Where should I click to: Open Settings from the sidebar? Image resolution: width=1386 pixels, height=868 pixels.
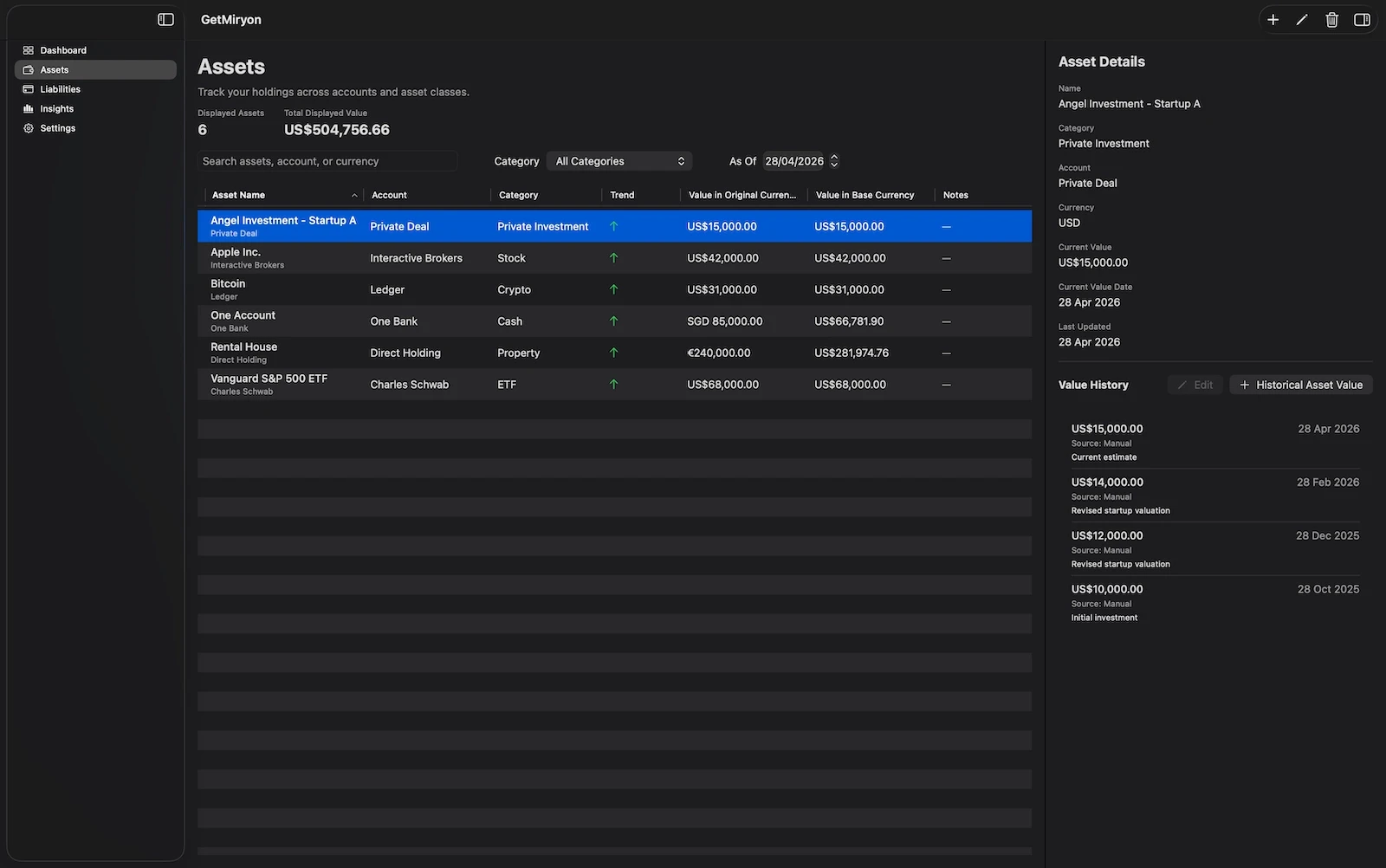[95, 128]
